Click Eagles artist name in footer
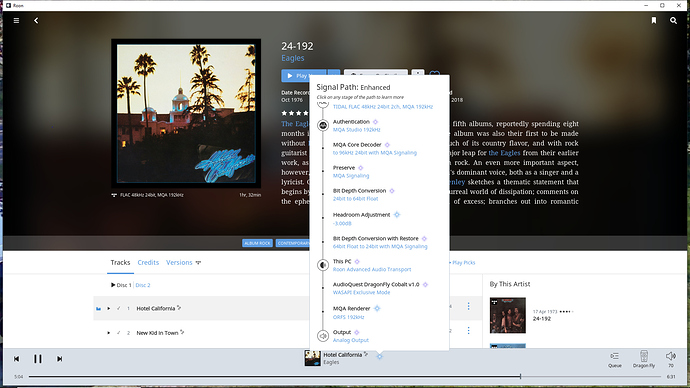This screenshot has height=388, width=690. (x=331, y=362)
